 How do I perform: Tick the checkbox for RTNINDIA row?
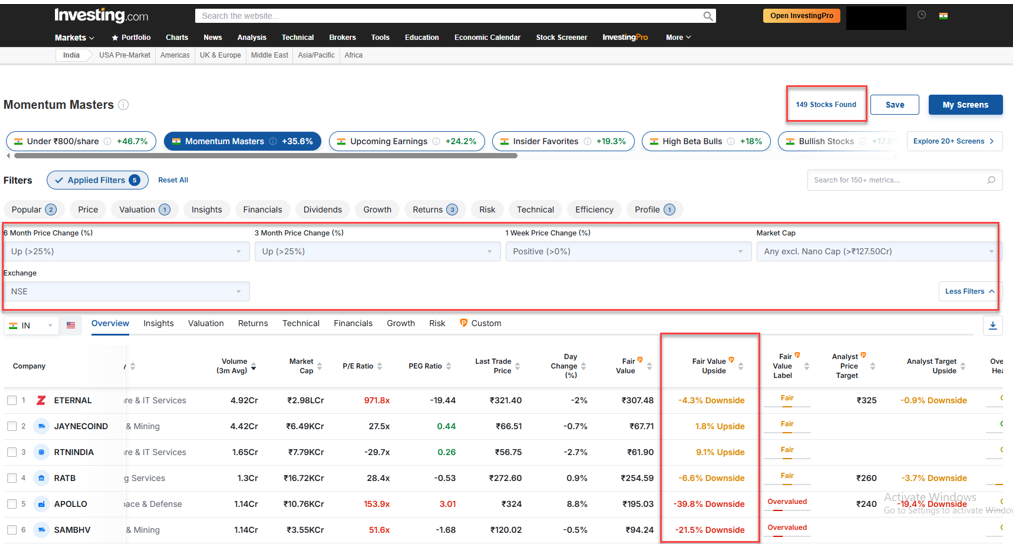tap(12, 452)
